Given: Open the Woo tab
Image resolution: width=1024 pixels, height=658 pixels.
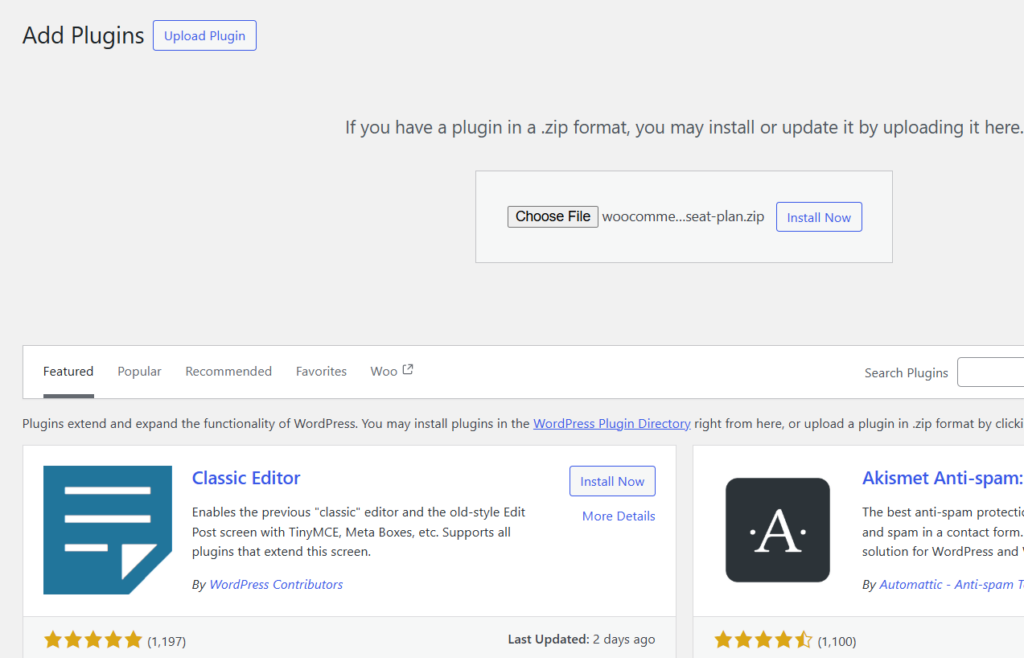Looking at the screenshot, I should (x=383, y=372).
